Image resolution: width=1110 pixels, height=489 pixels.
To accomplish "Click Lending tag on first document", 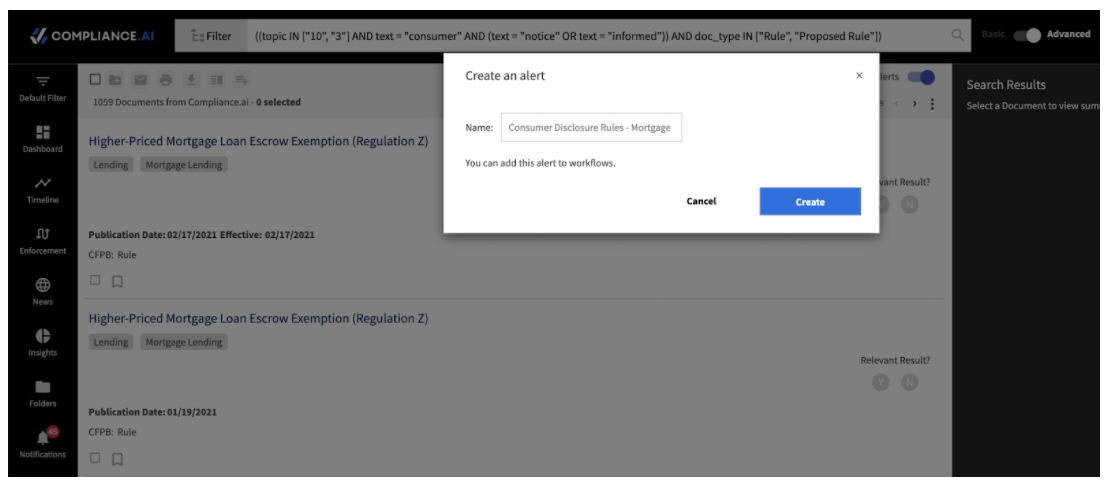I will pyautogui.click(x=111, y=164).
